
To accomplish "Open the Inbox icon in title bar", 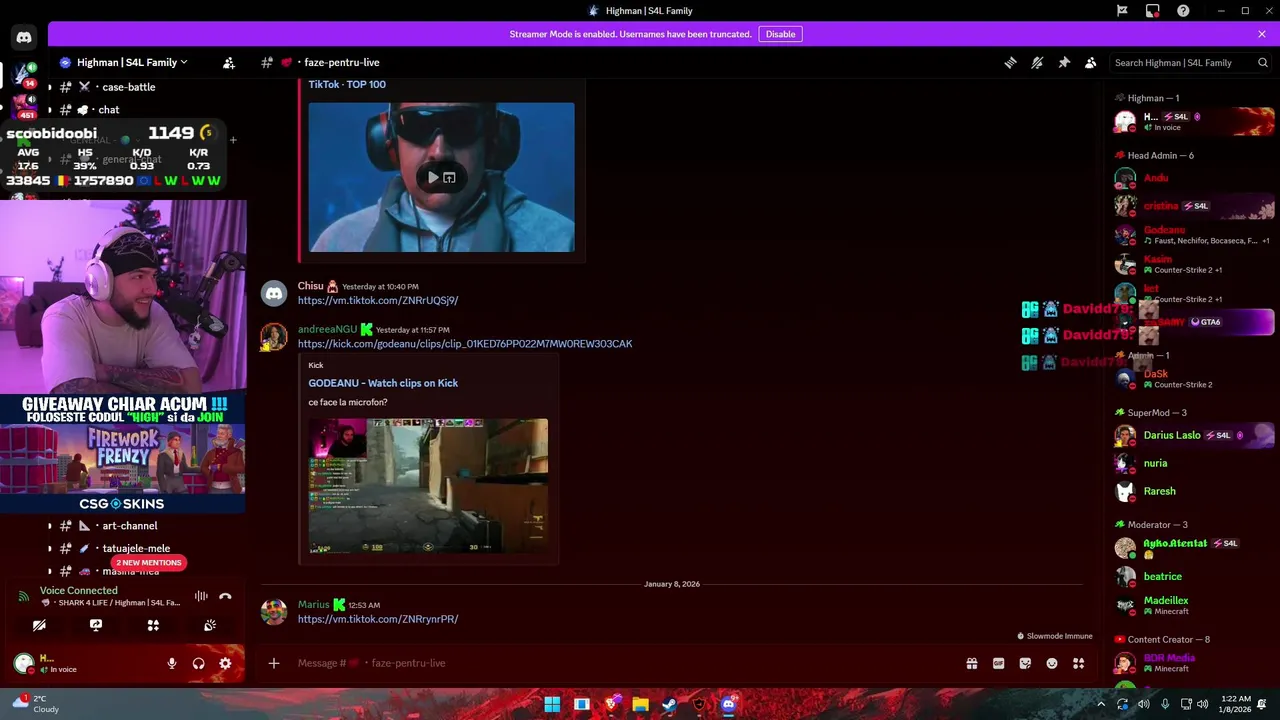I will point(1153,11).
